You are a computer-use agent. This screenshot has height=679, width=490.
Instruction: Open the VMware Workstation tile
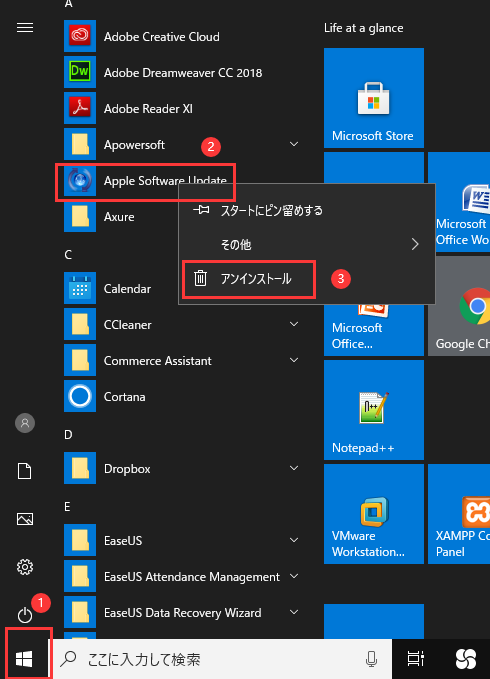(374, 514)
